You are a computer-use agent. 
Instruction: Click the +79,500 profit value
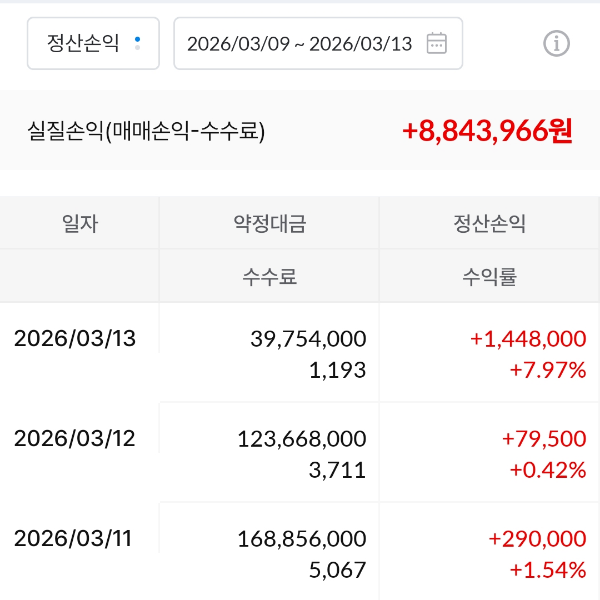544,439
